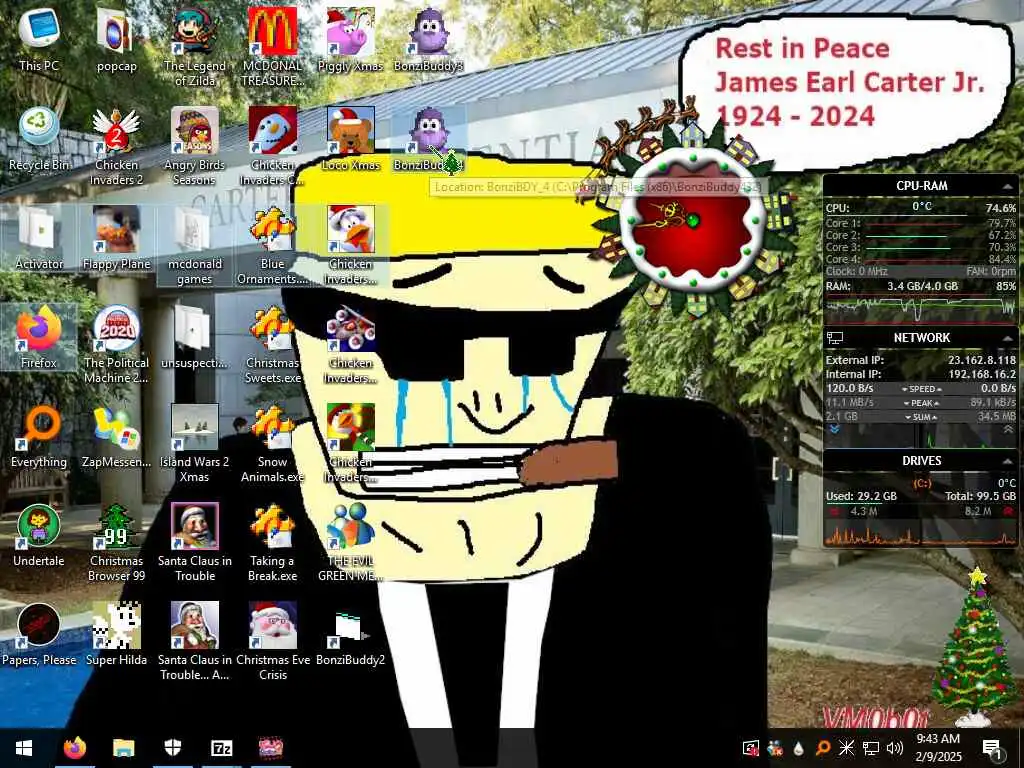Click the NETWORK widget computer icon
The height and width of the screenshot is (768, 1024).
(835, 338)
